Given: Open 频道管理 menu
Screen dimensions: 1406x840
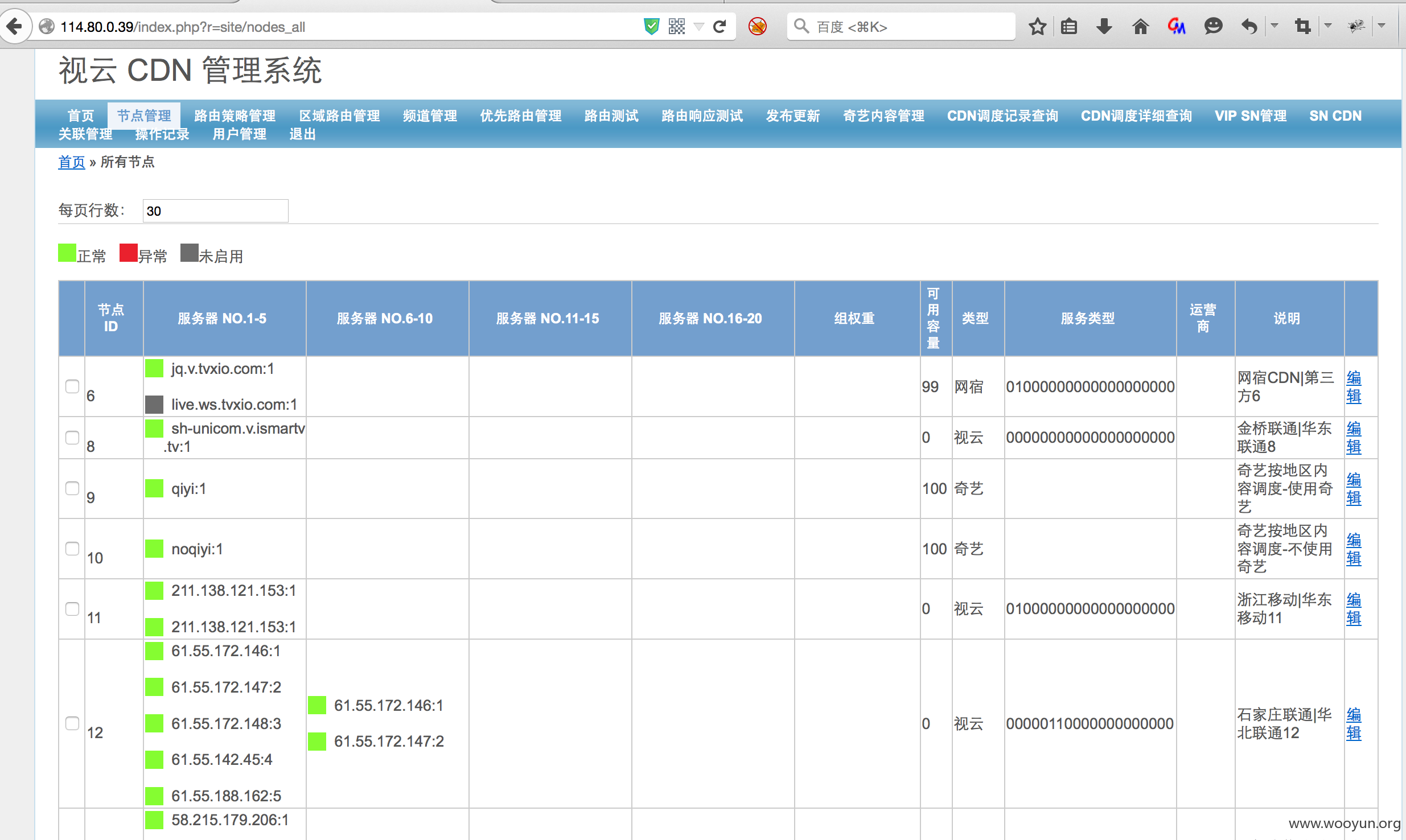Looking at the screenshot, I should pos(430,116).
